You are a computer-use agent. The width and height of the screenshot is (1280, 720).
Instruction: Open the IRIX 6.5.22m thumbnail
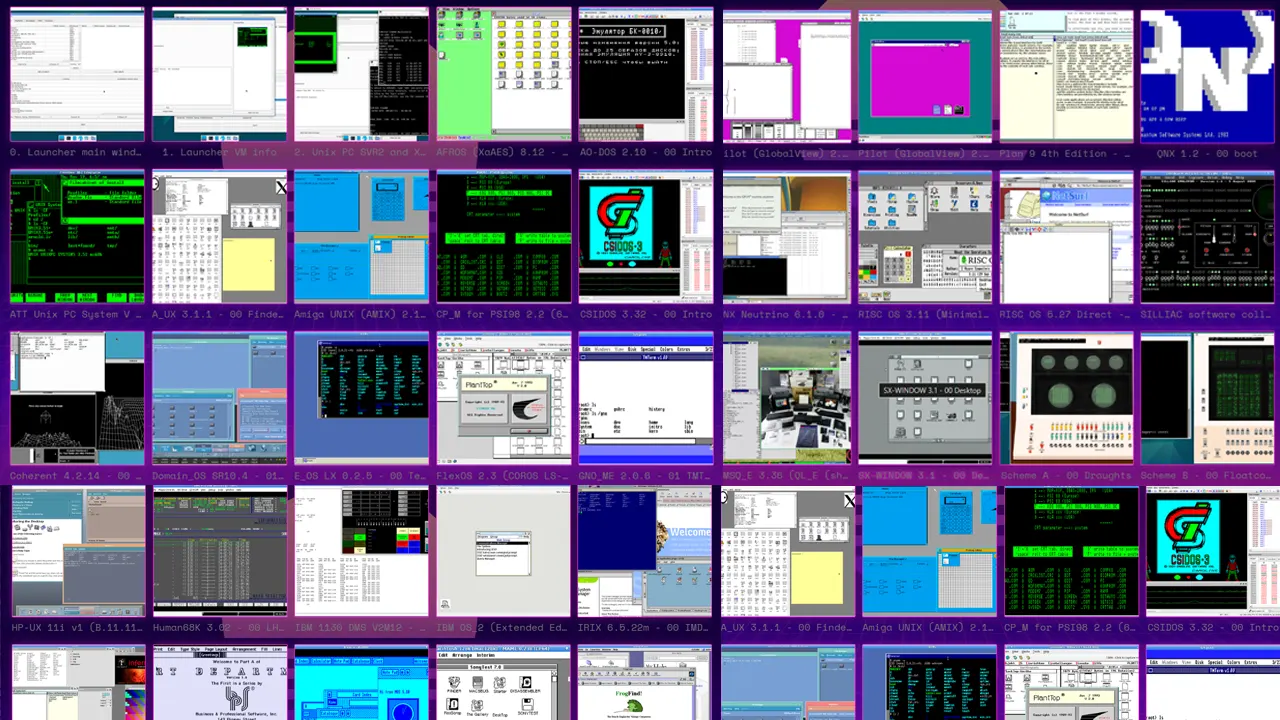(x=646, y=552)
